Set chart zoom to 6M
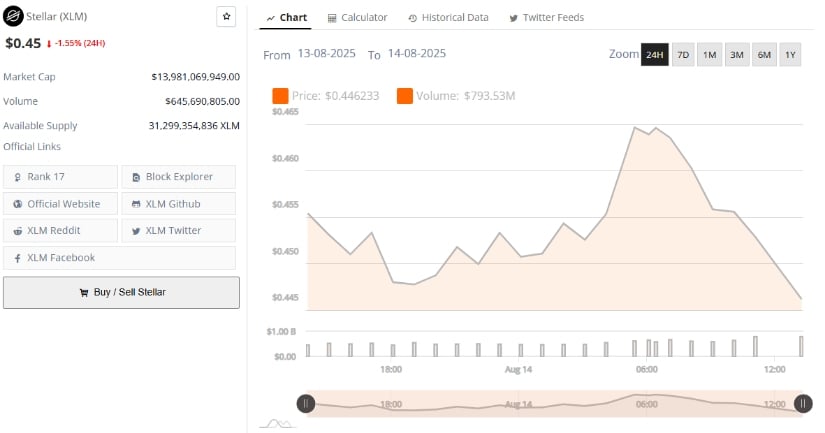Viewport: 825px width, 433px height. 764,55
